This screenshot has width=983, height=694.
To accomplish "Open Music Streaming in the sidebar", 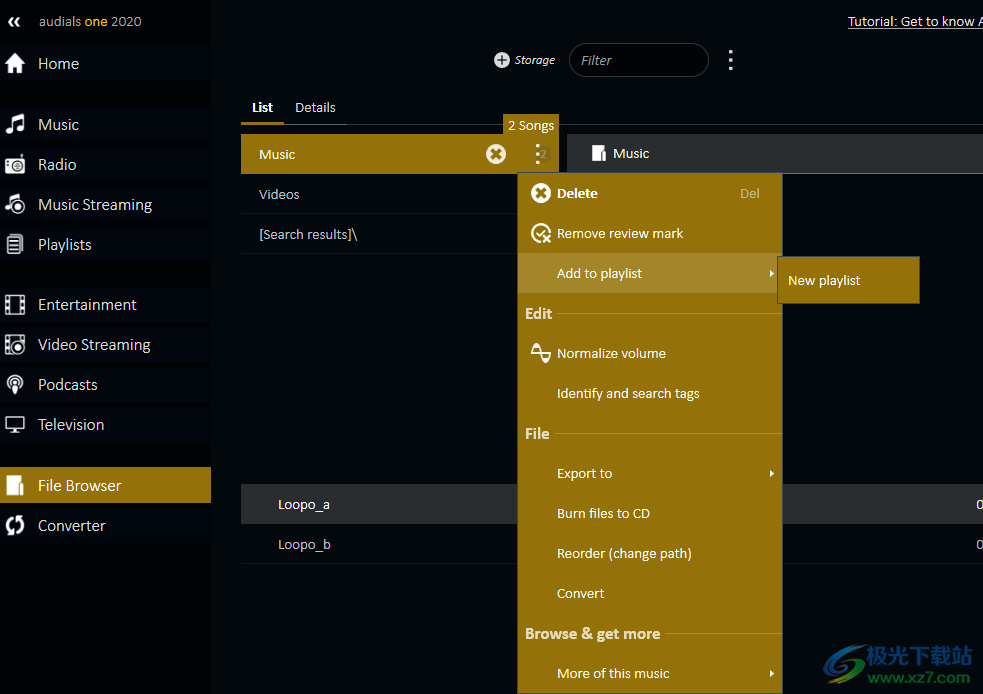I will [x=105, y=204].
